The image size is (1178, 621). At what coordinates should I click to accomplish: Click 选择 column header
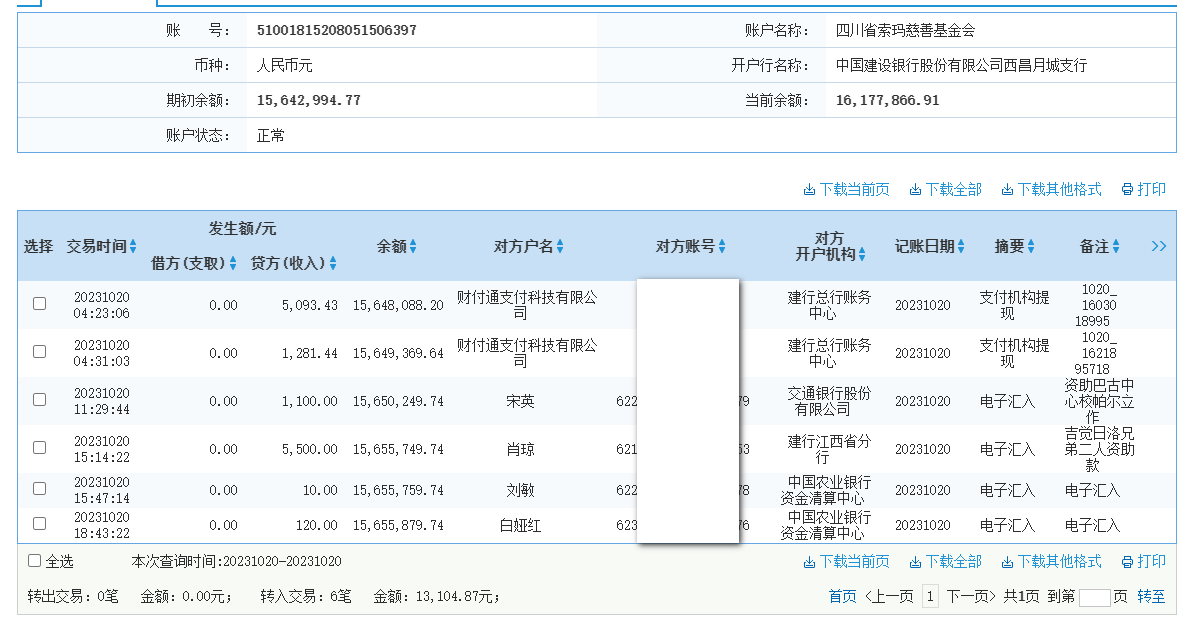[x=38, y=246]
